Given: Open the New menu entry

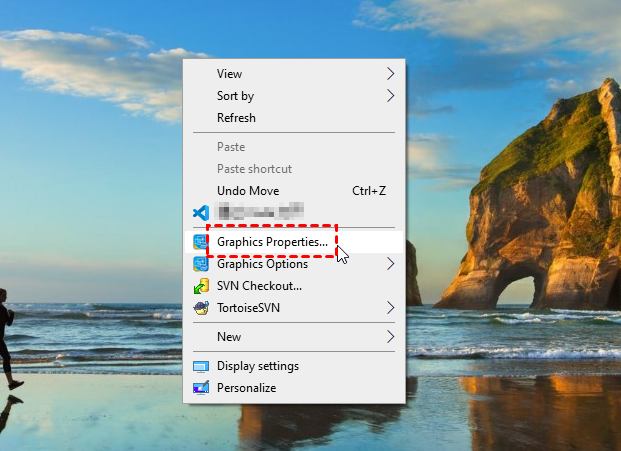Looking at the screenshot, I should pos(294,337).
